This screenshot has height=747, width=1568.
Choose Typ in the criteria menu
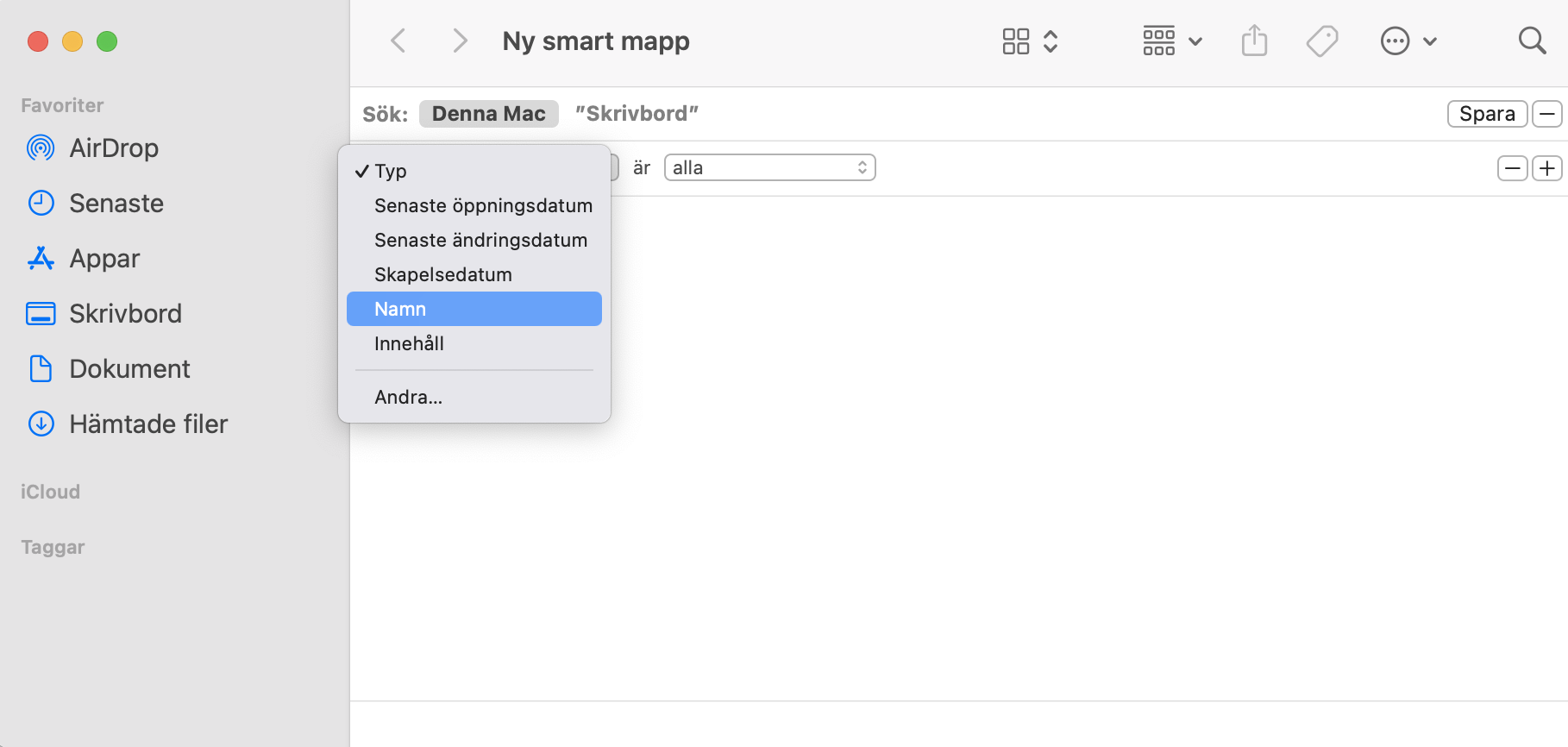[x=474, y=171]
